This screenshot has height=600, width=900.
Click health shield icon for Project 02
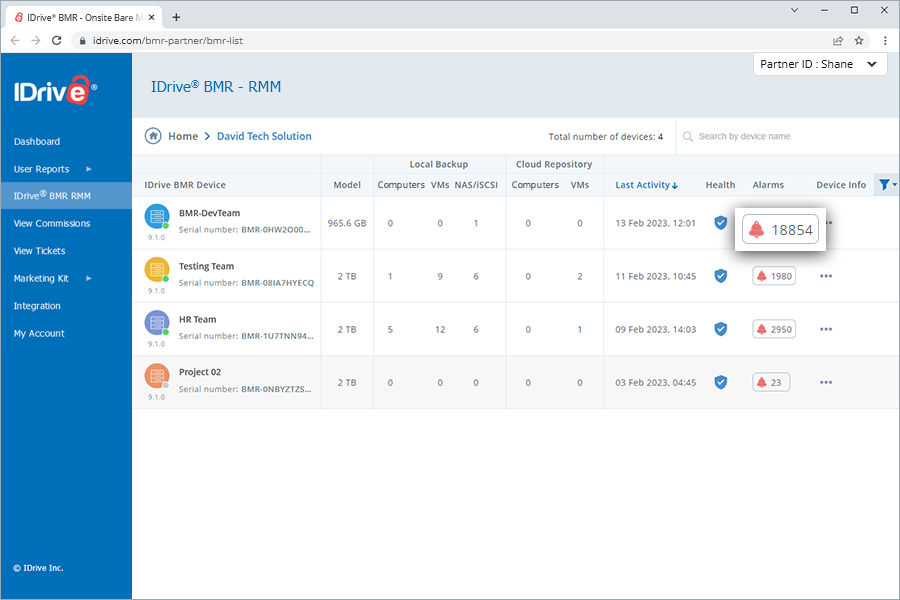[720, 382]
